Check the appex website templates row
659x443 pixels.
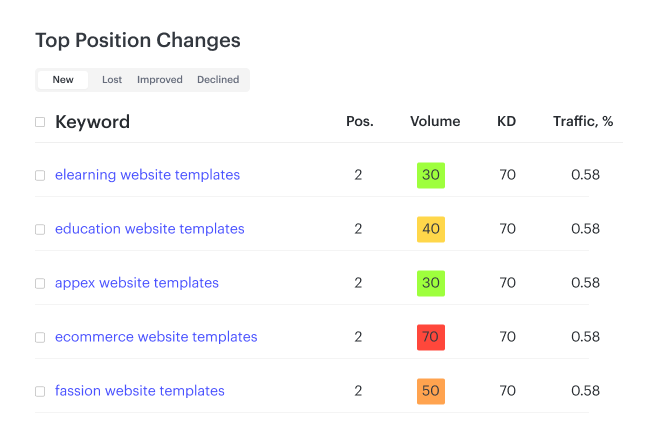pos(40,283)
